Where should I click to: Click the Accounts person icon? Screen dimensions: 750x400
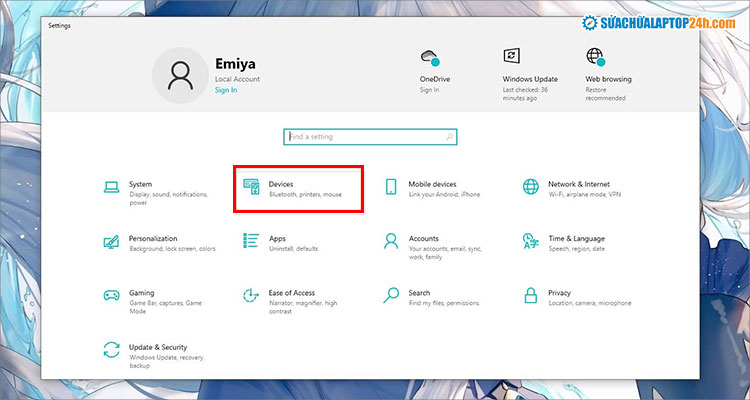(391, 242)
